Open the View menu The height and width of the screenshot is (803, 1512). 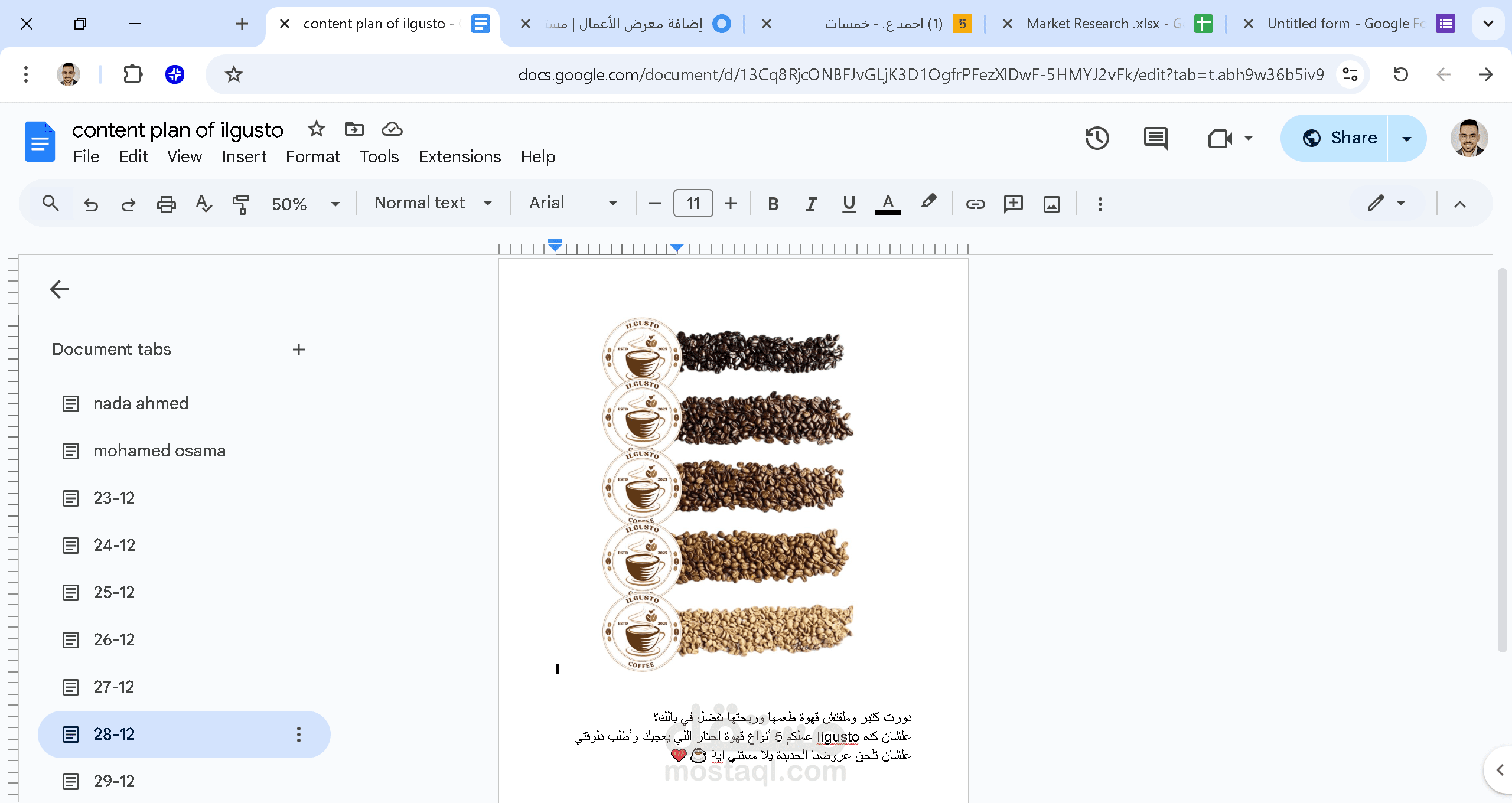pos(184,156)
